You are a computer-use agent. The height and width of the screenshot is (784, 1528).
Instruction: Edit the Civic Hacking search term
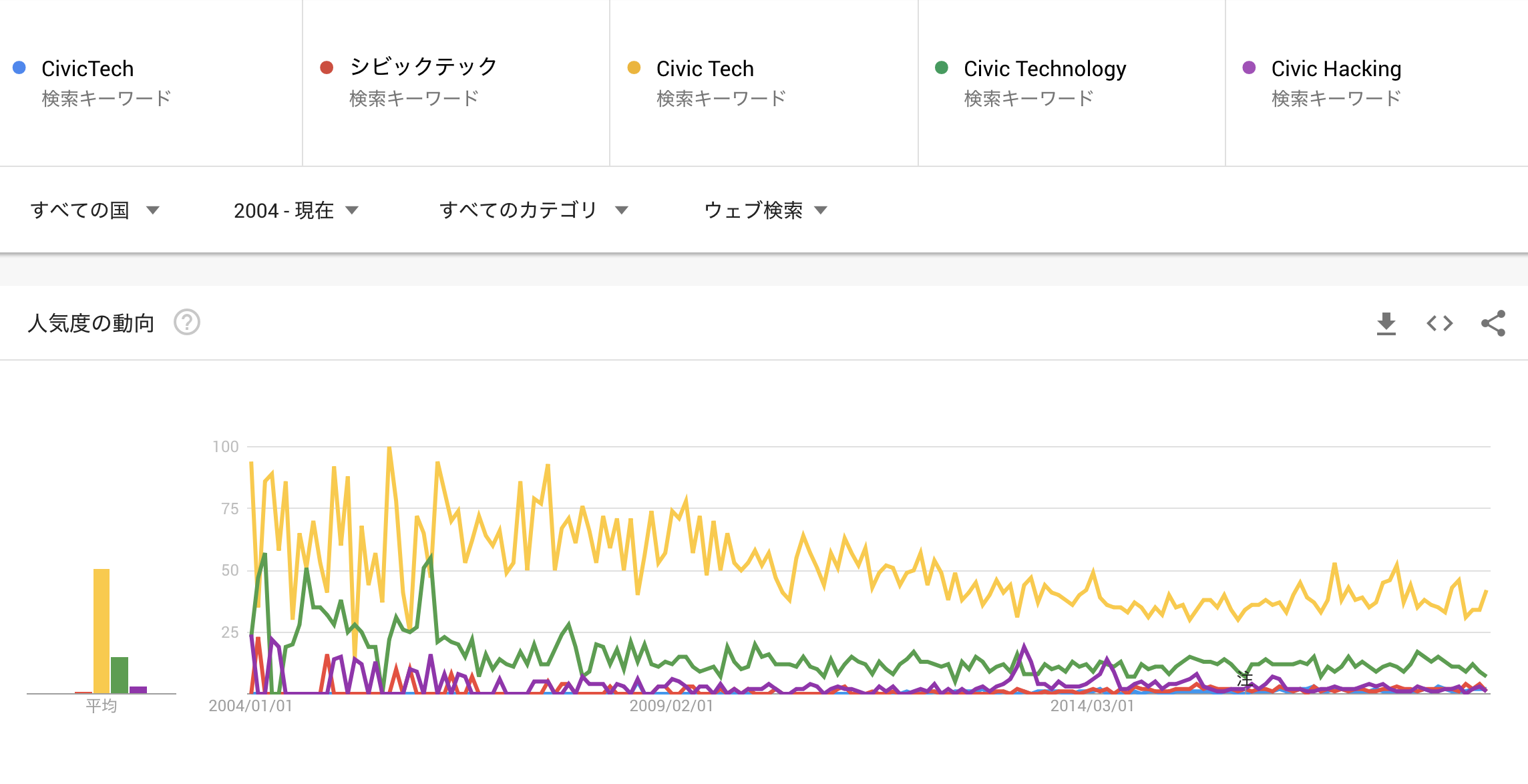(x=1336, y=69)
